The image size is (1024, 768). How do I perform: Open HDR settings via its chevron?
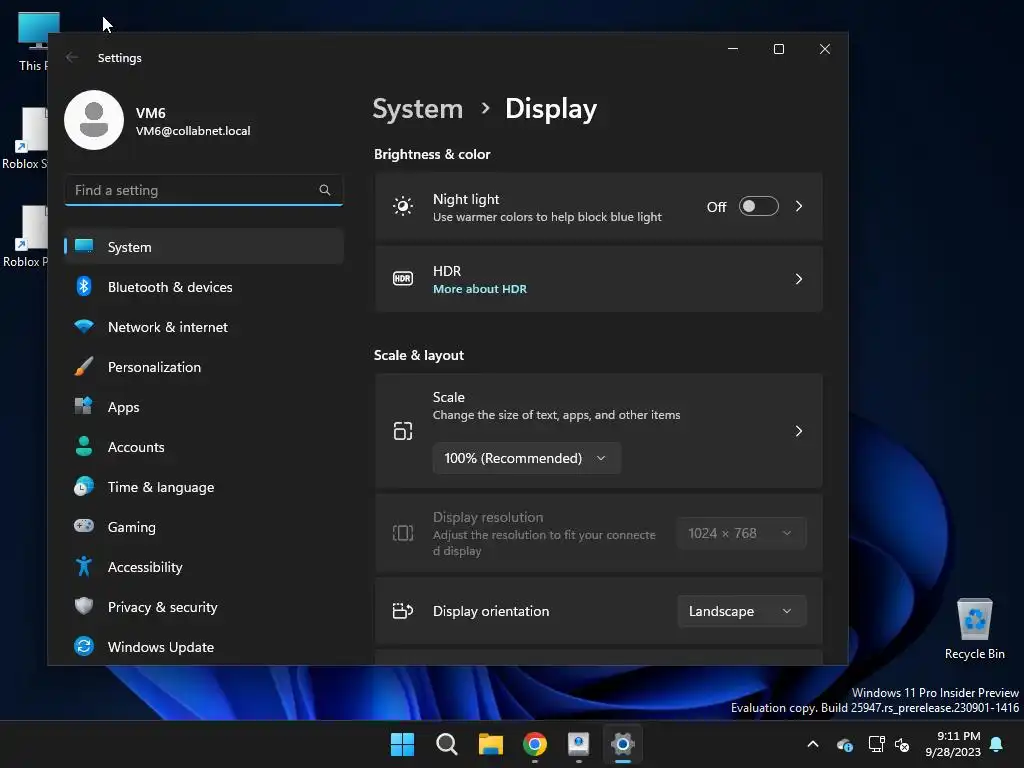coord(799,279)
